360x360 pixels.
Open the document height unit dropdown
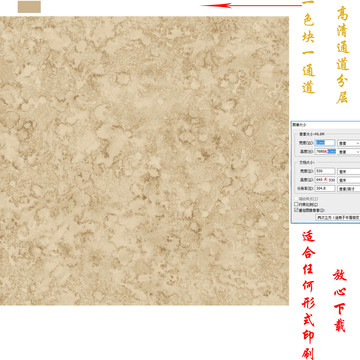pos(349,180)
